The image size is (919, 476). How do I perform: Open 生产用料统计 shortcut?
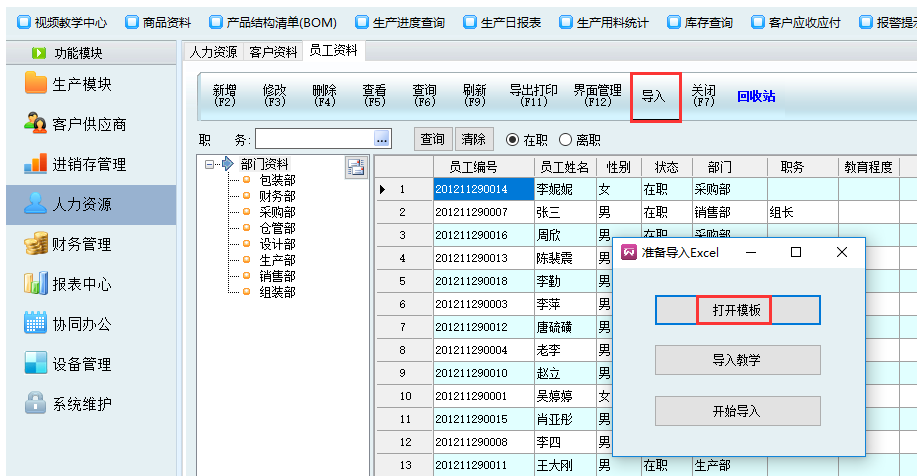click(x=604, y=23)
